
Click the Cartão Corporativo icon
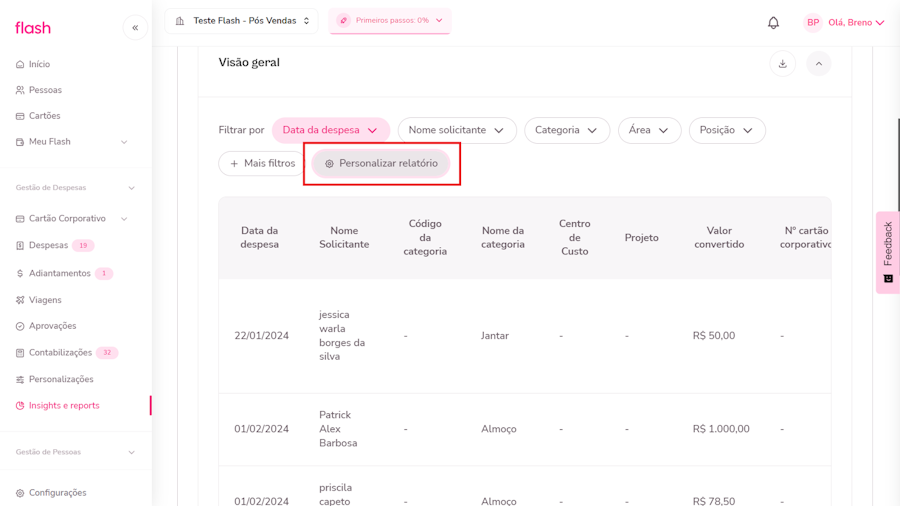tap(20, 219)
